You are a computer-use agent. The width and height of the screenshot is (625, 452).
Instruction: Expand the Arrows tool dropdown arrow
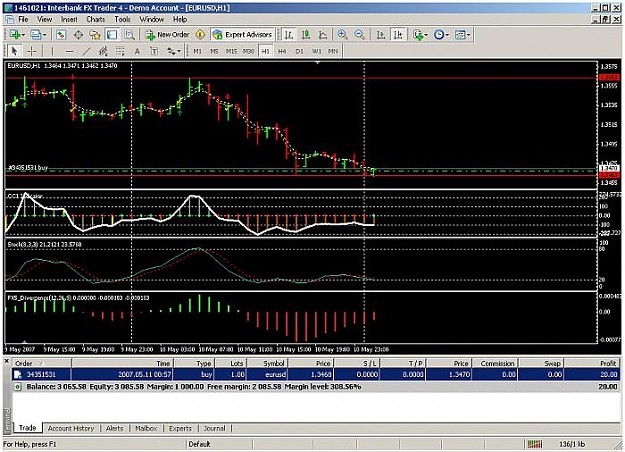coord(179,51)
